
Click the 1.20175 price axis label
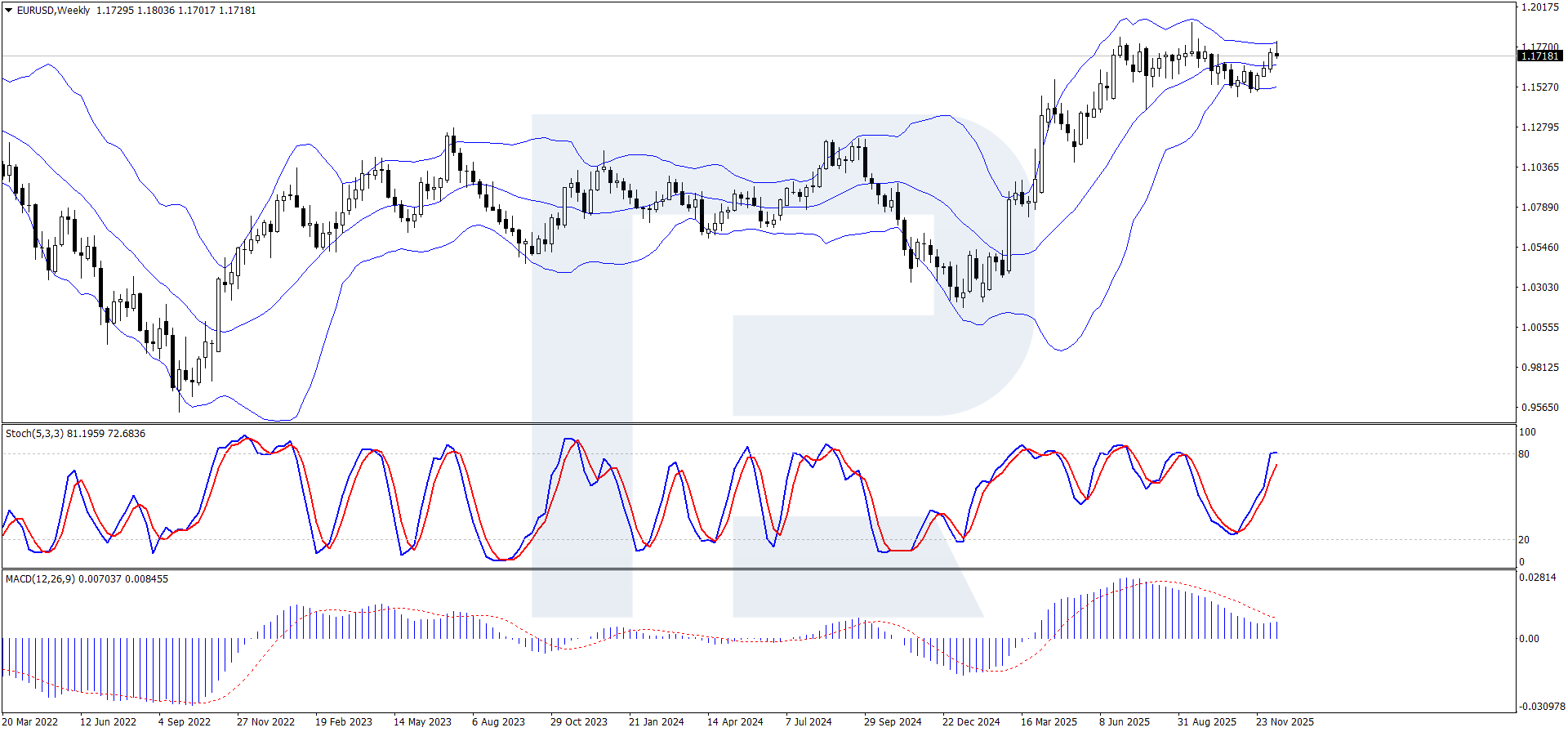[1539, 7]
